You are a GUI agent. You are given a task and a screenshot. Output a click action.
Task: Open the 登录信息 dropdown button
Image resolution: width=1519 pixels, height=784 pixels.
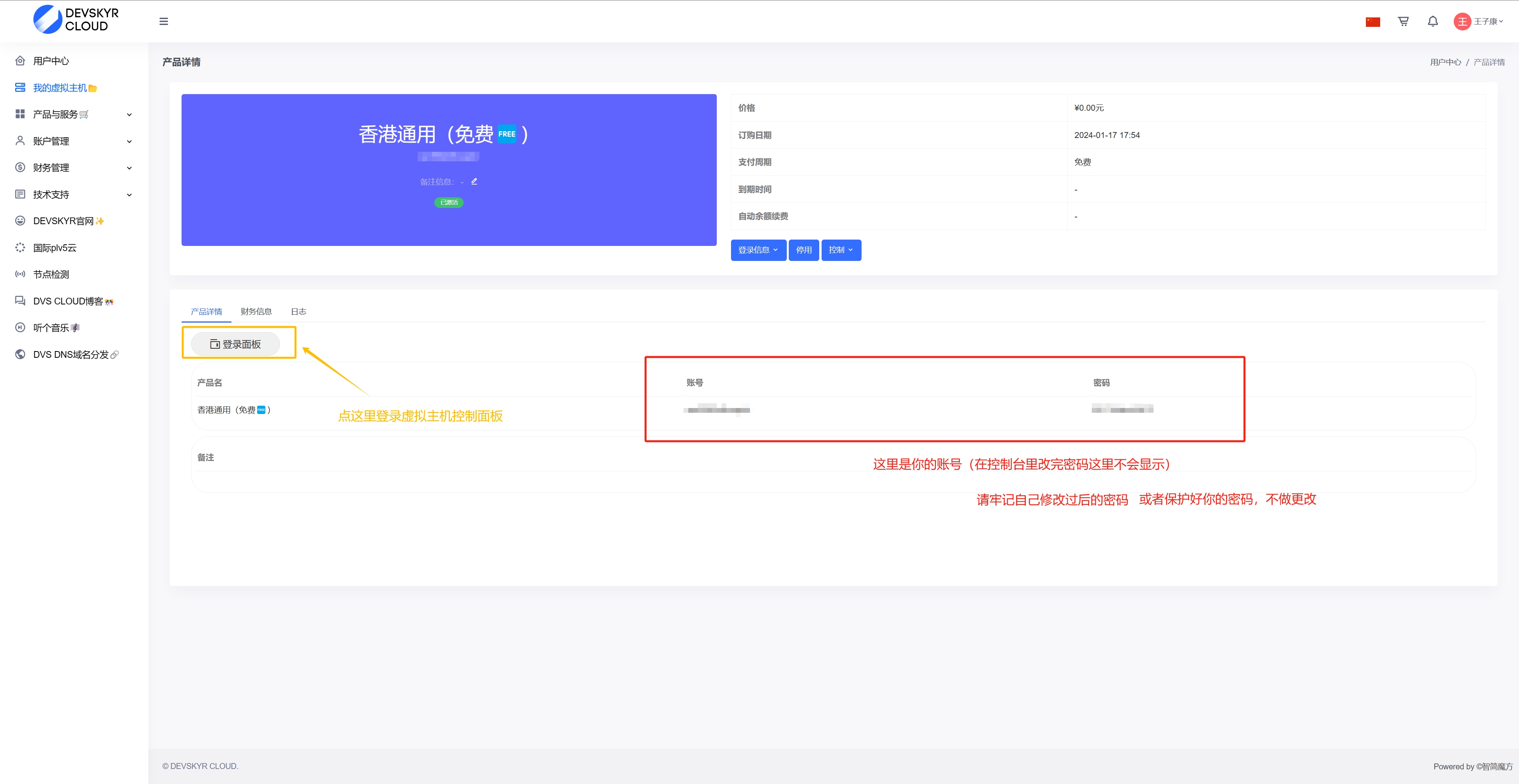tap(758, 250)
